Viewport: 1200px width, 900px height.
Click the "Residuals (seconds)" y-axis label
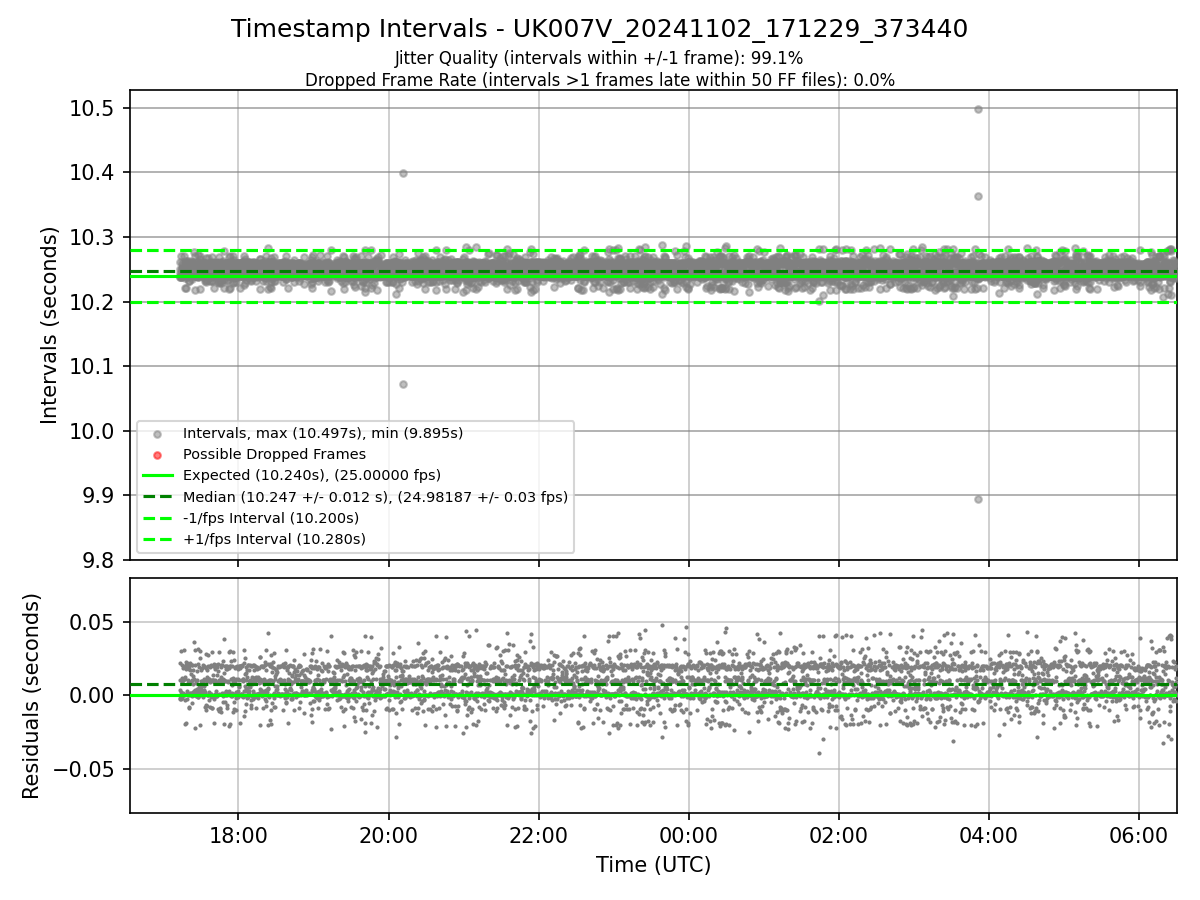pos(31,696)
